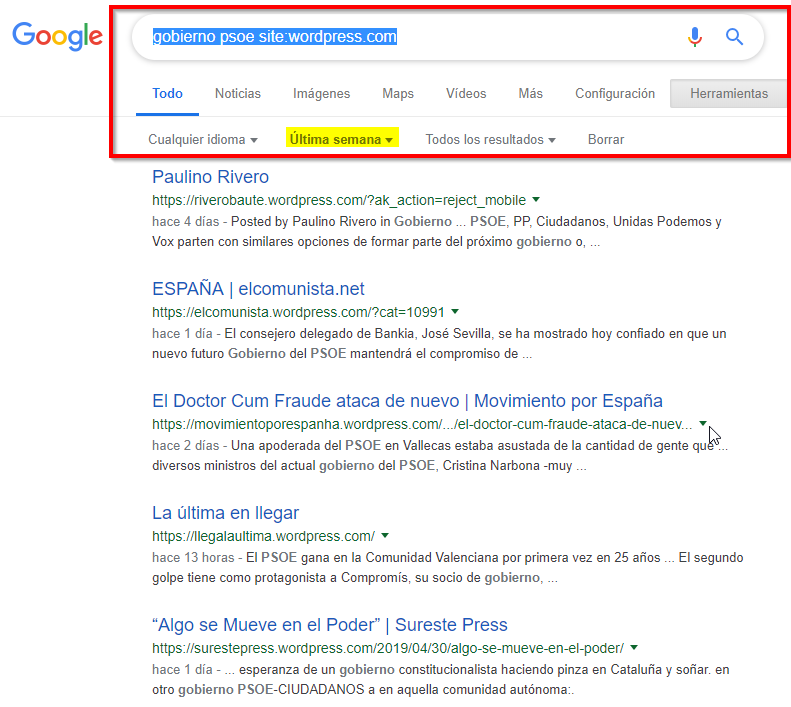This screenshot has width=791, height=707.
Task: Open arrow next to elcomunista.wordpress.com URL
Action: [455, 312]
